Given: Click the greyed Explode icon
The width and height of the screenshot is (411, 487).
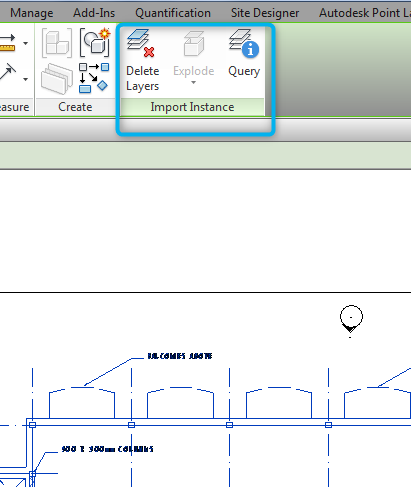Looking at the screenshot, I should point(194,43).
